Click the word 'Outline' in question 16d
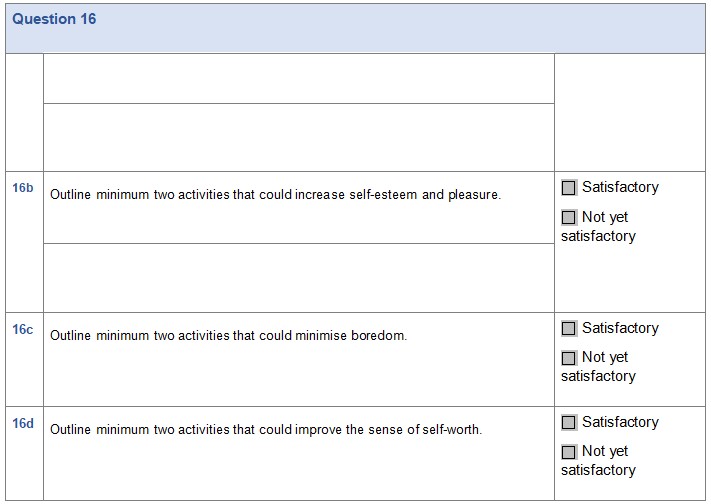This screenshot has height=504, width=711. [70, 430]
